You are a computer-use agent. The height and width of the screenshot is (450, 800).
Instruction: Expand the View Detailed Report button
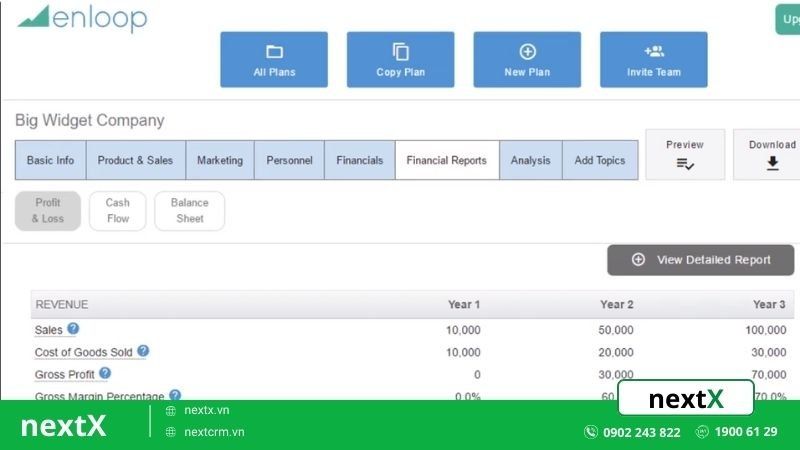701,260
